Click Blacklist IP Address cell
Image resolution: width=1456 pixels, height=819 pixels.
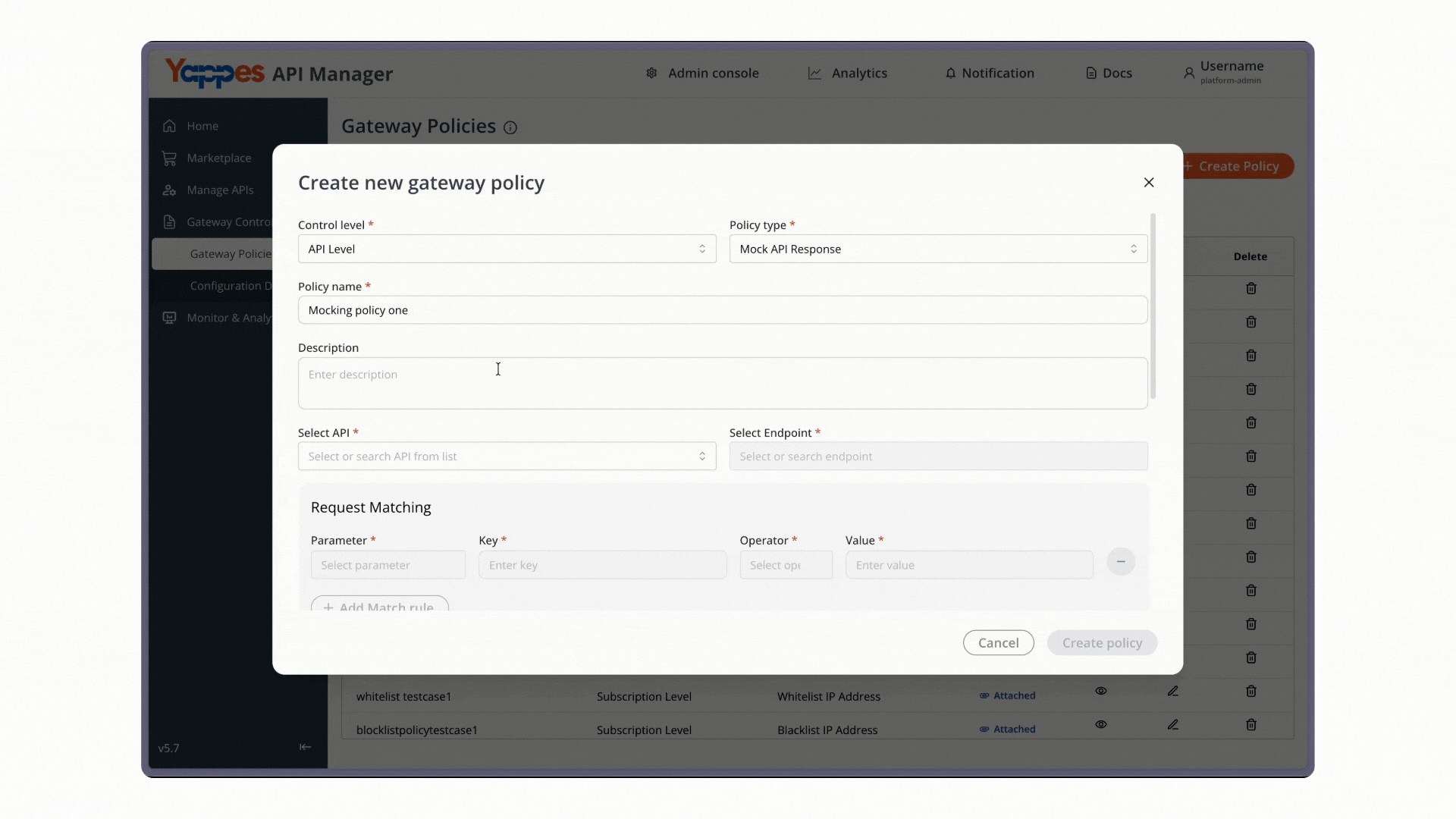coord(827,730)
